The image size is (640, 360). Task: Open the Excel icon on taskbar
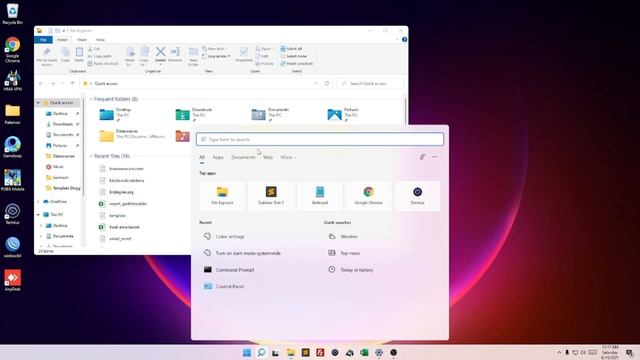pos(364,353)
